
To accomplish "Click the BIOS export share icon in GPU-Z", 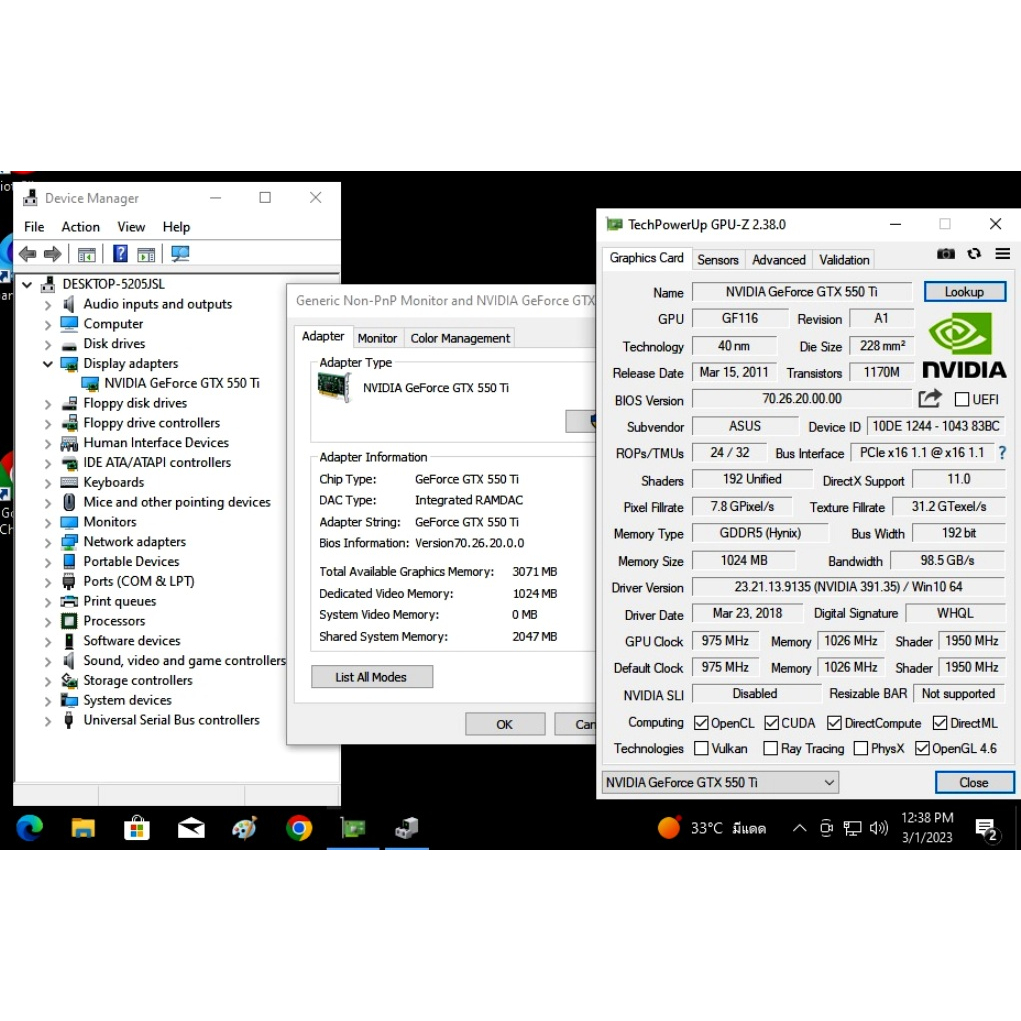I will (x=930, y=399).
